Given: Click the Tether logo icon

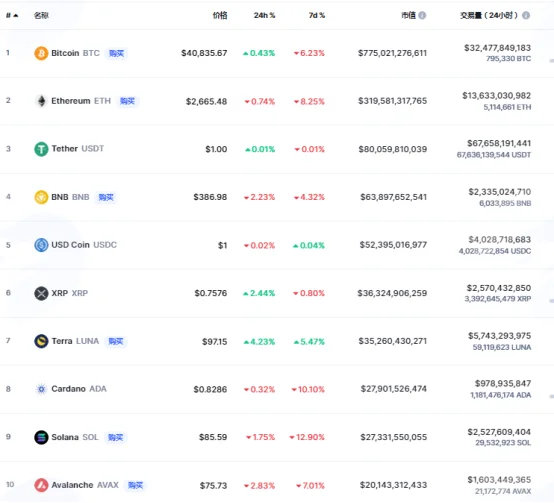Looking at the screenshot, I should 41,149.
